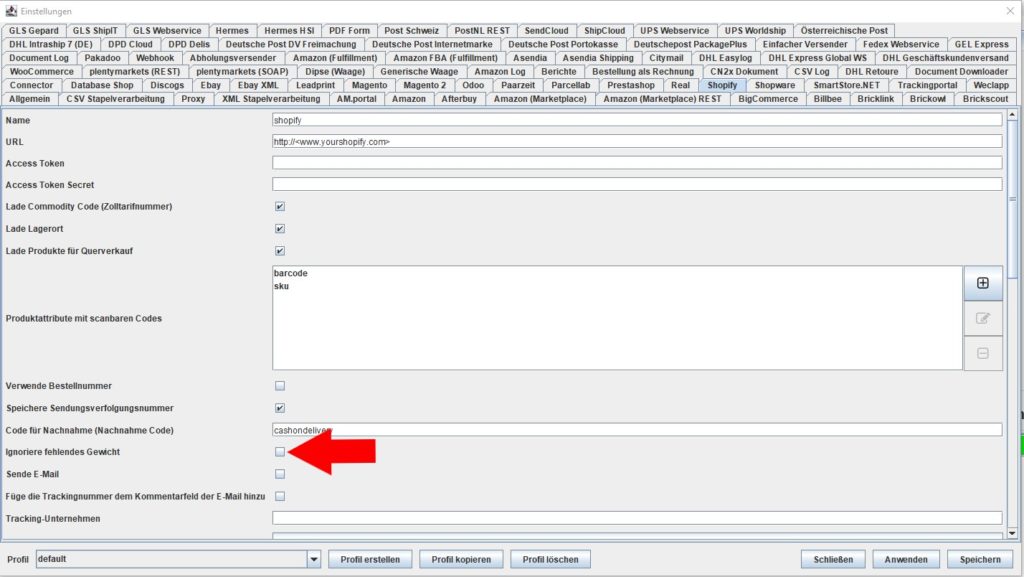Open the Trackingportal tab

click(x=927, y=86)
